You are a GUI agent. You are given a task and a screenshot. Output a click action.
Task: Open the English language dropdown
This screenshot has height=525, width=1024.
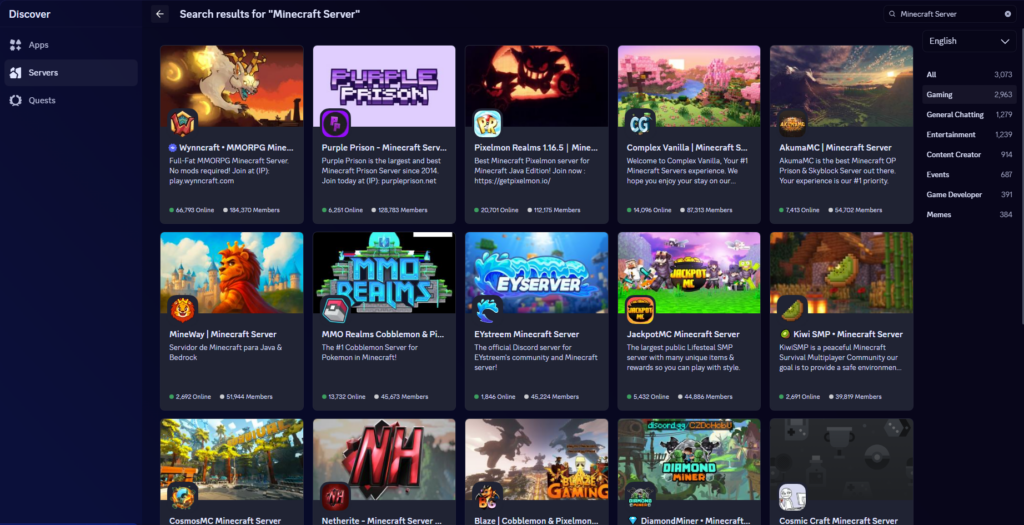(968, 41)
